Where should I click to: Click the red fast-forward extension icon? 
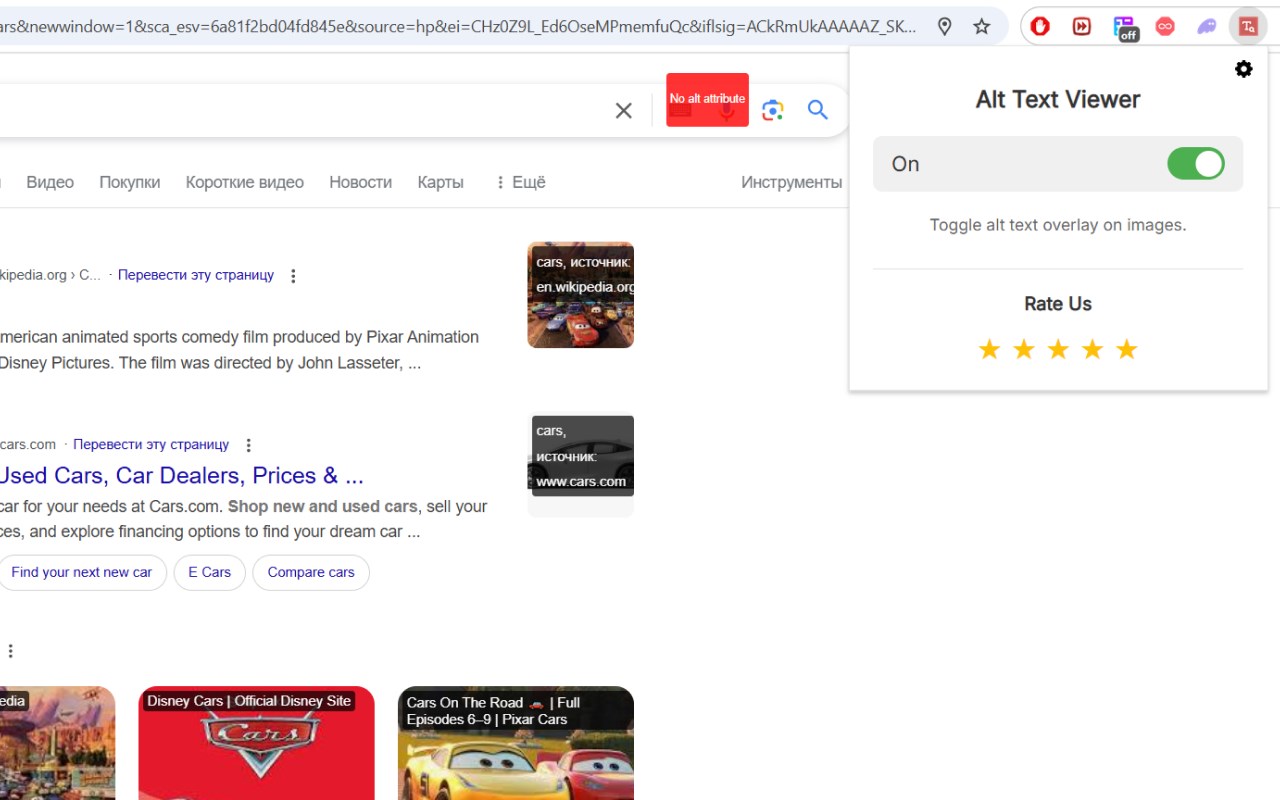pyautogui.click(x=1082, y=27)
